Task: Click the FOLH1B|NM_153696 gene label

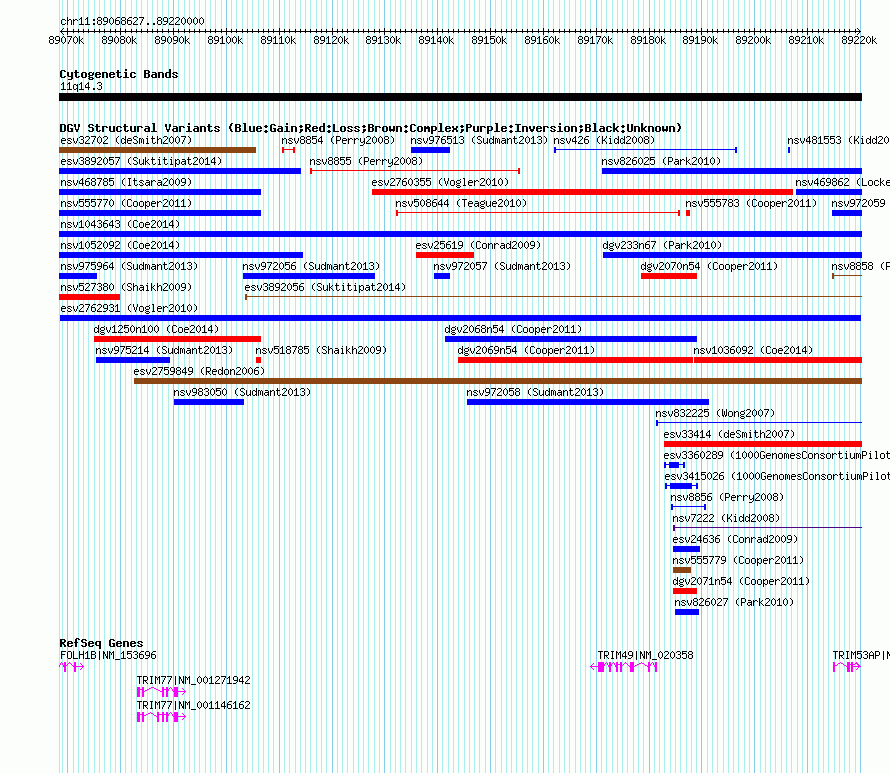Action: click(108, 655)
